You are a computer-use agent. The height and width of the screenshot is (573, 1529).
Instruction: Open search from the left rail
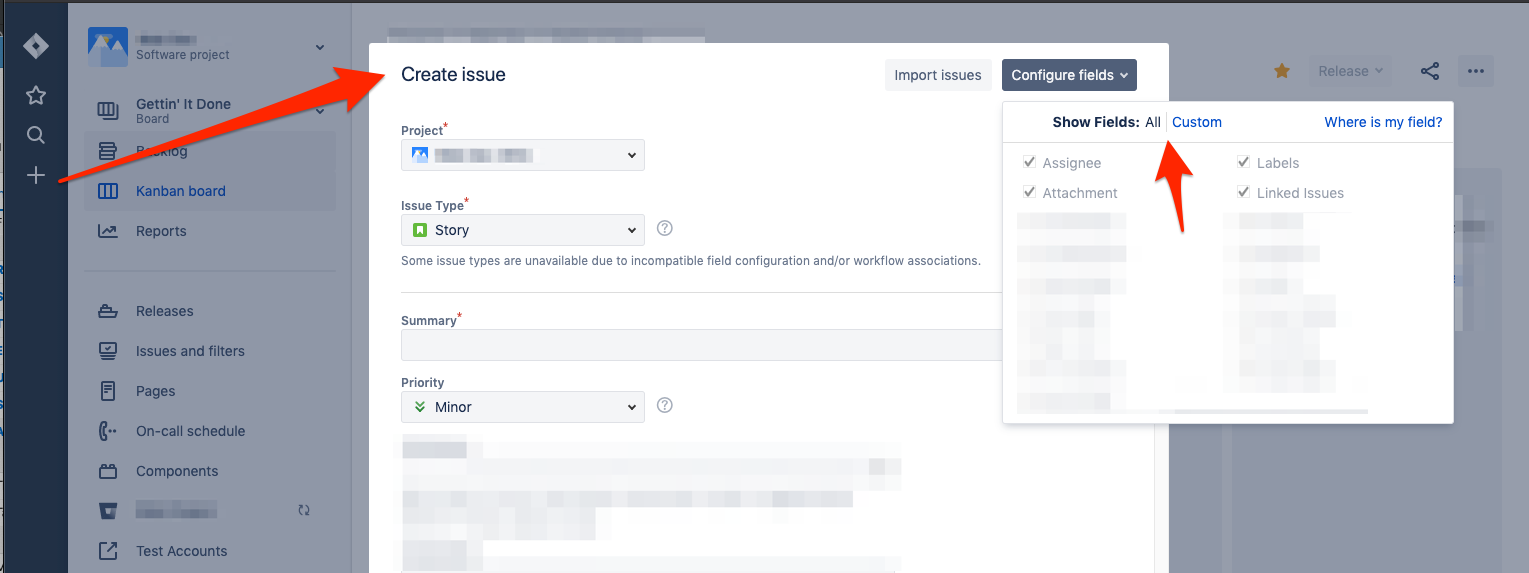pos(36,135)
